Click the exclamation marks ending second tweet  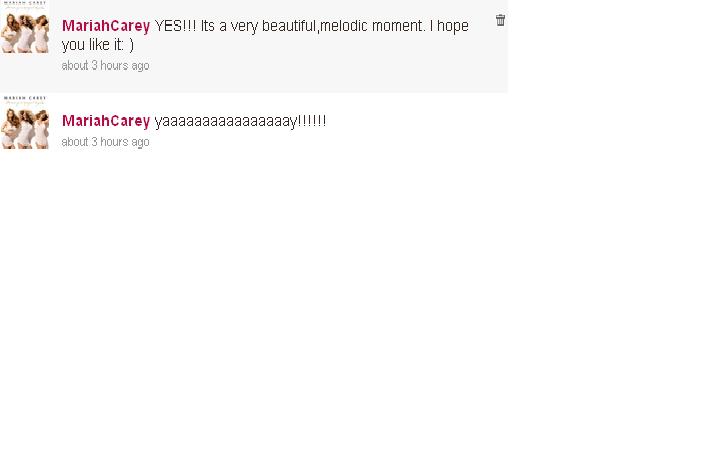312,120
